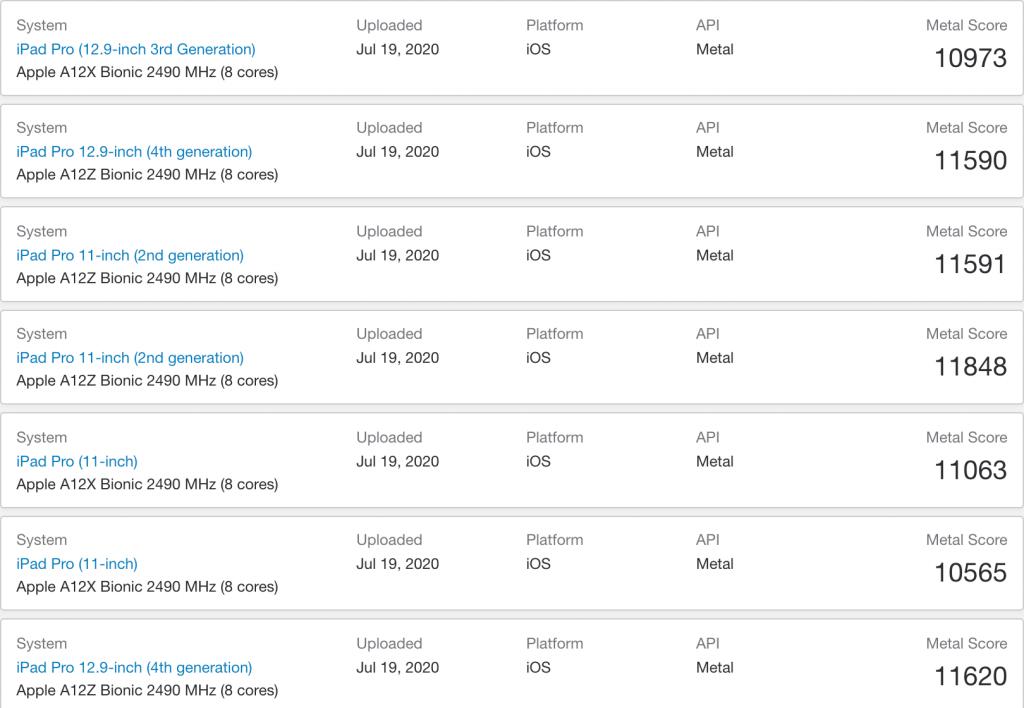Image resolution: width=1024 pixels, height=708 pixels.
Task: Select the Metal Score value 10565
Action: (x=970, y=573)
